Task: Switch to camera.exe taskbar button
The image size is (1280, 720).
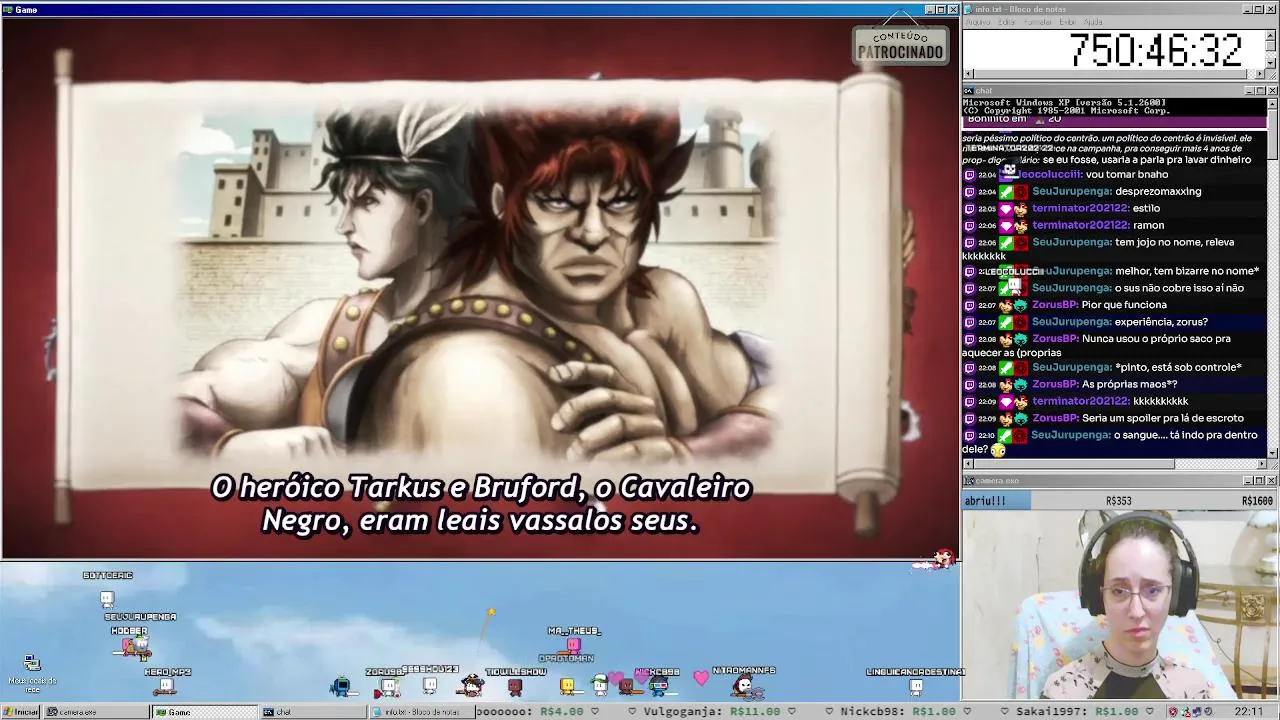Action: [x=95, y=712]
